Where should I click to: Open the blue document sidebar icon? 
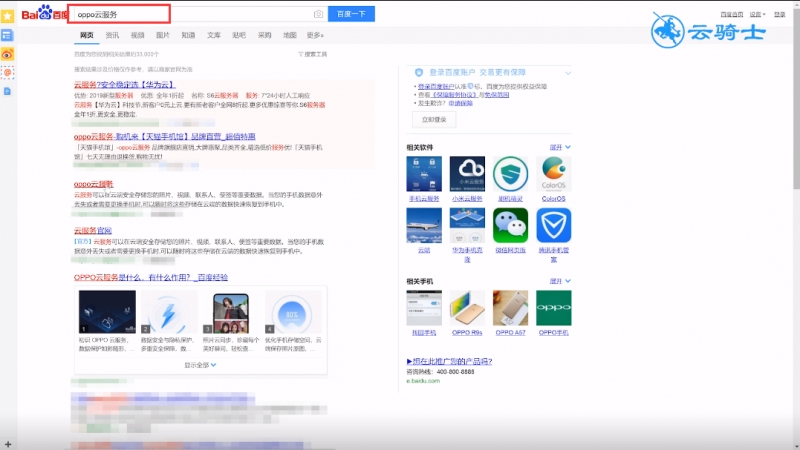click(x=7, y=91)
